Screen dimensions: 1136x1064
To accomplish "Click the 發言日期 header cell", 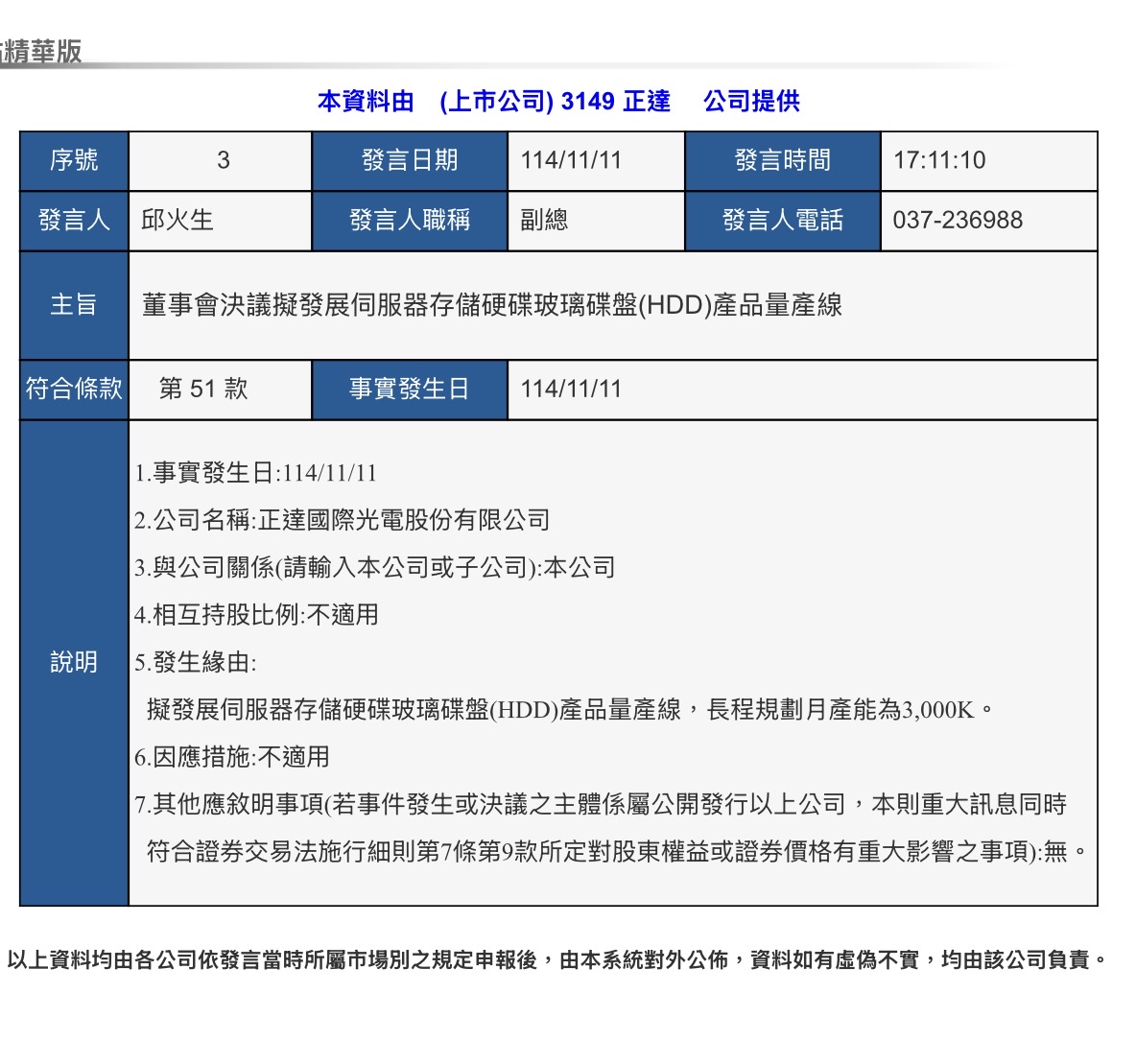I will coord(410,161).
